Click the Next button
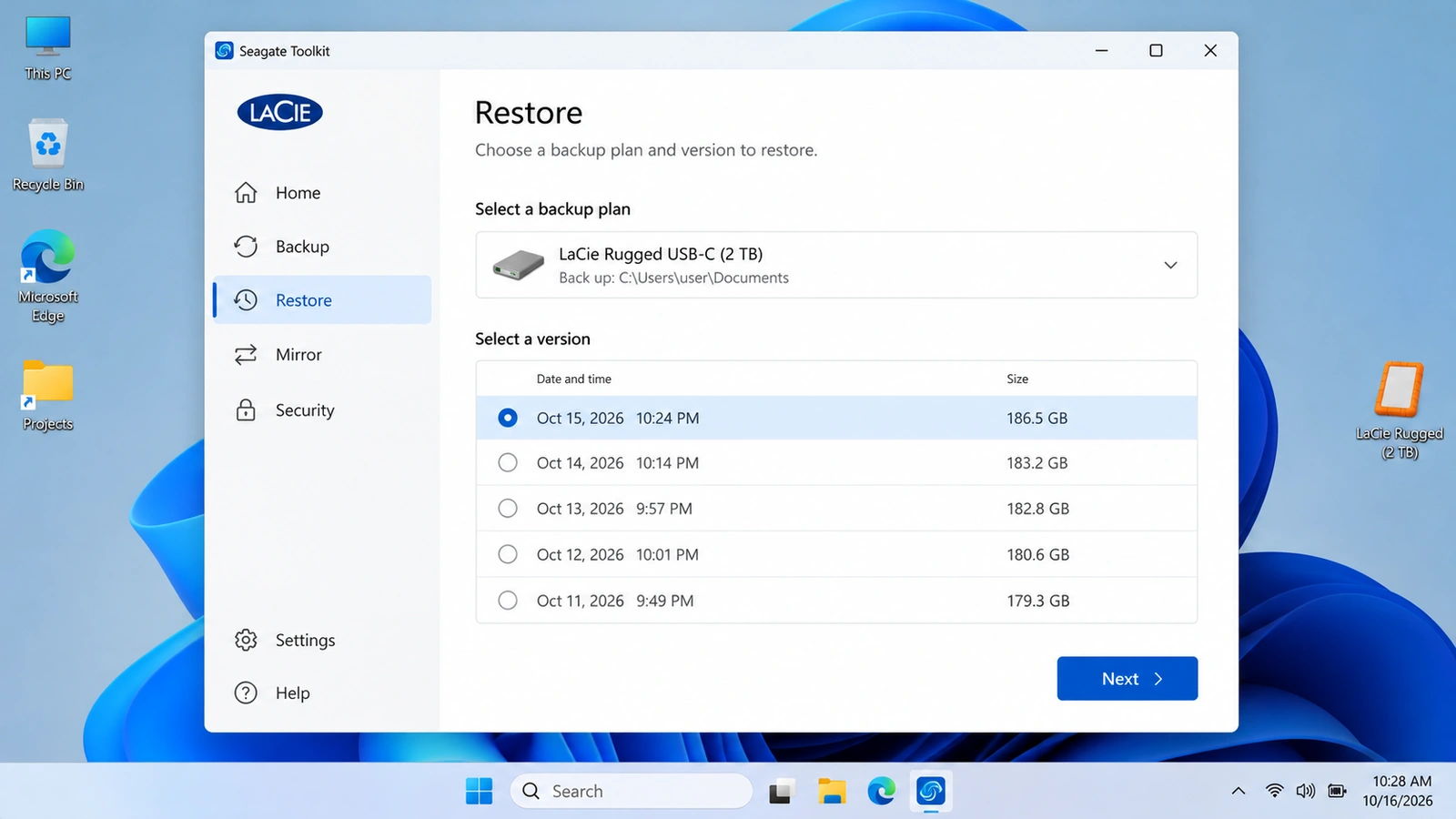This screenshot has width=1456, height=819. 1127,679
